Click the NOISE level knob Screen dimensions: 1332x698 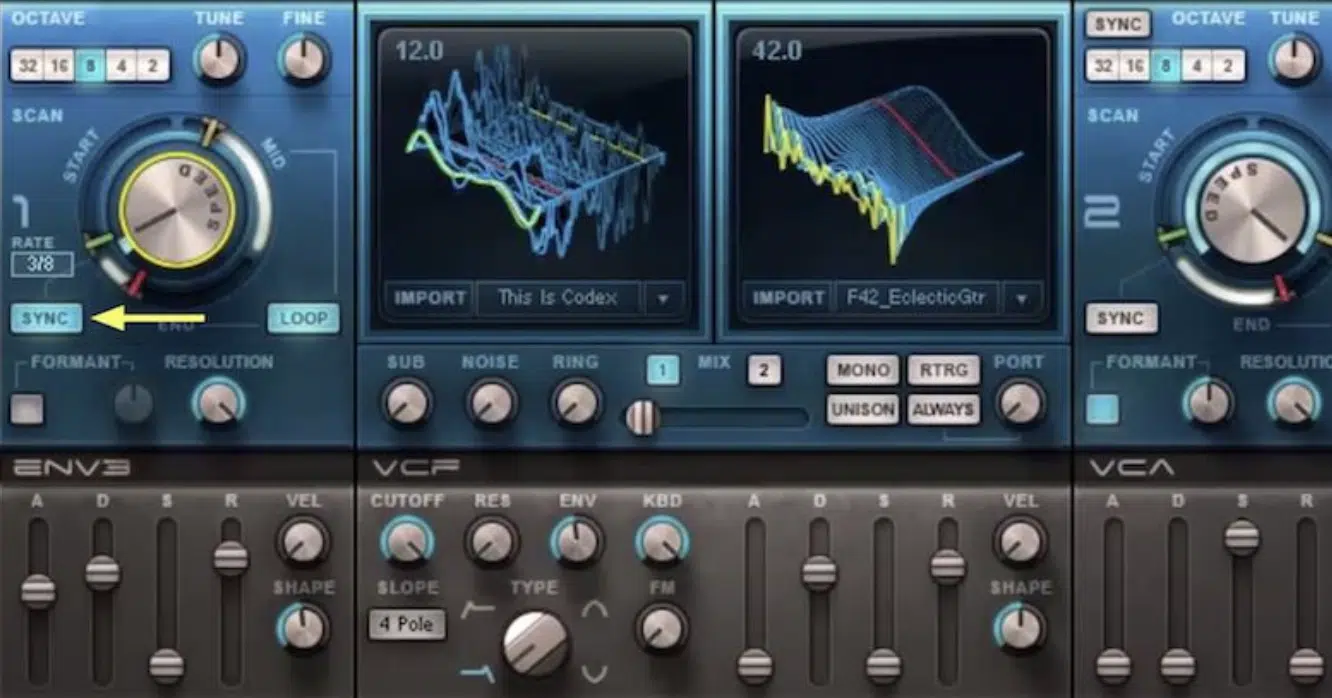(490, 403)
